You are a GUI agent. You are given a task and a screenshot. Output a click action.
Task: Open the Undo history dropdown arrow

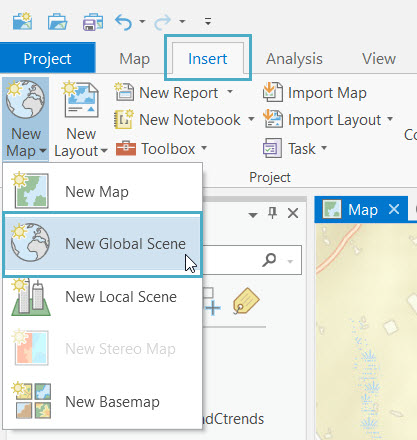(142, 22)
